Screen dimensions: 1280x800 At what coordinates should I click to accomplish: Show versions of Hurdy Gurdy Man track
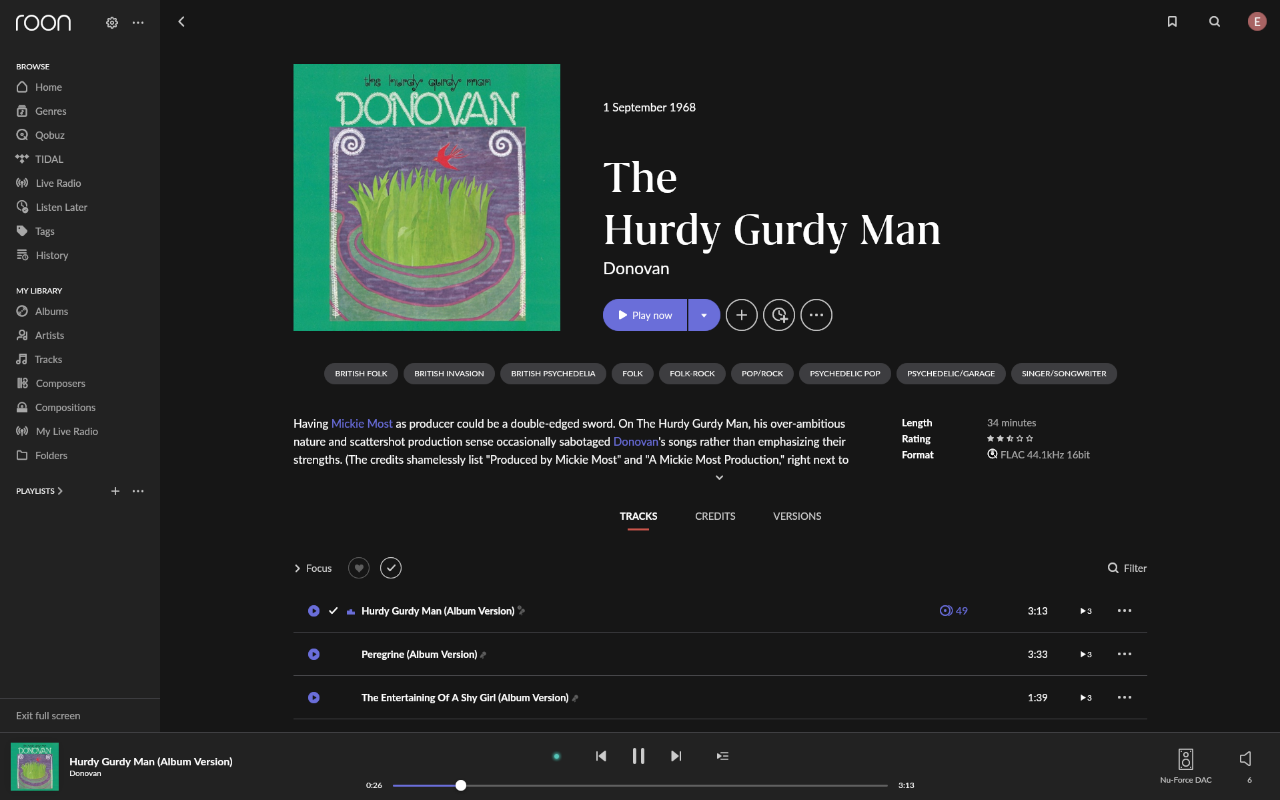(x=1085, y=611)
